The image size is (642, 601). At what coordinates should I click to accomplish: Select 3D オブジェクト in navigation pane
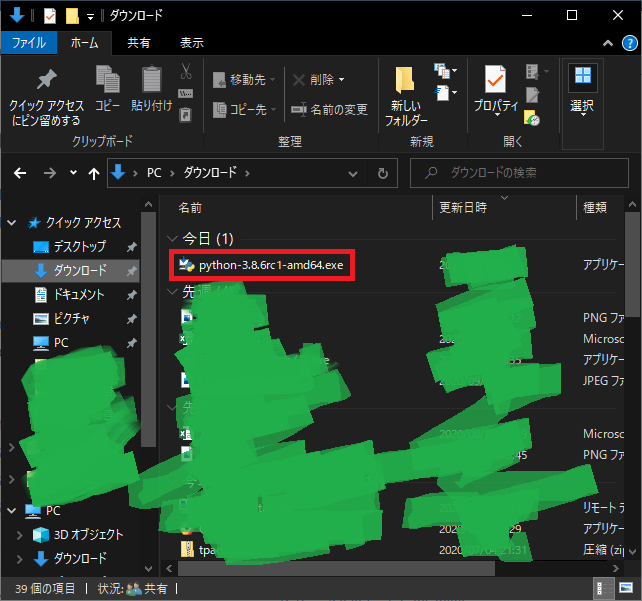pos(78,535)
